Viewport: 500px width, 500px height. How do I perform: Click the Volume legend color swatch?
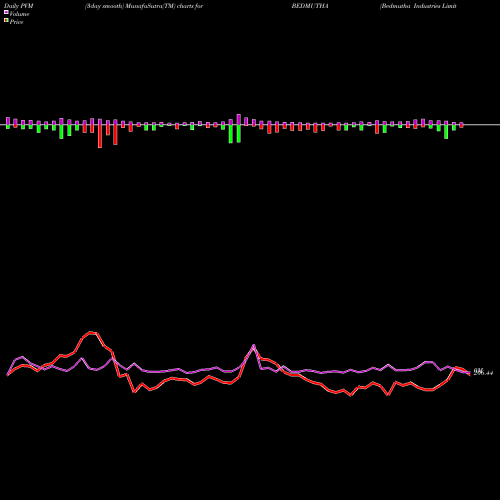tap(6, 12)
